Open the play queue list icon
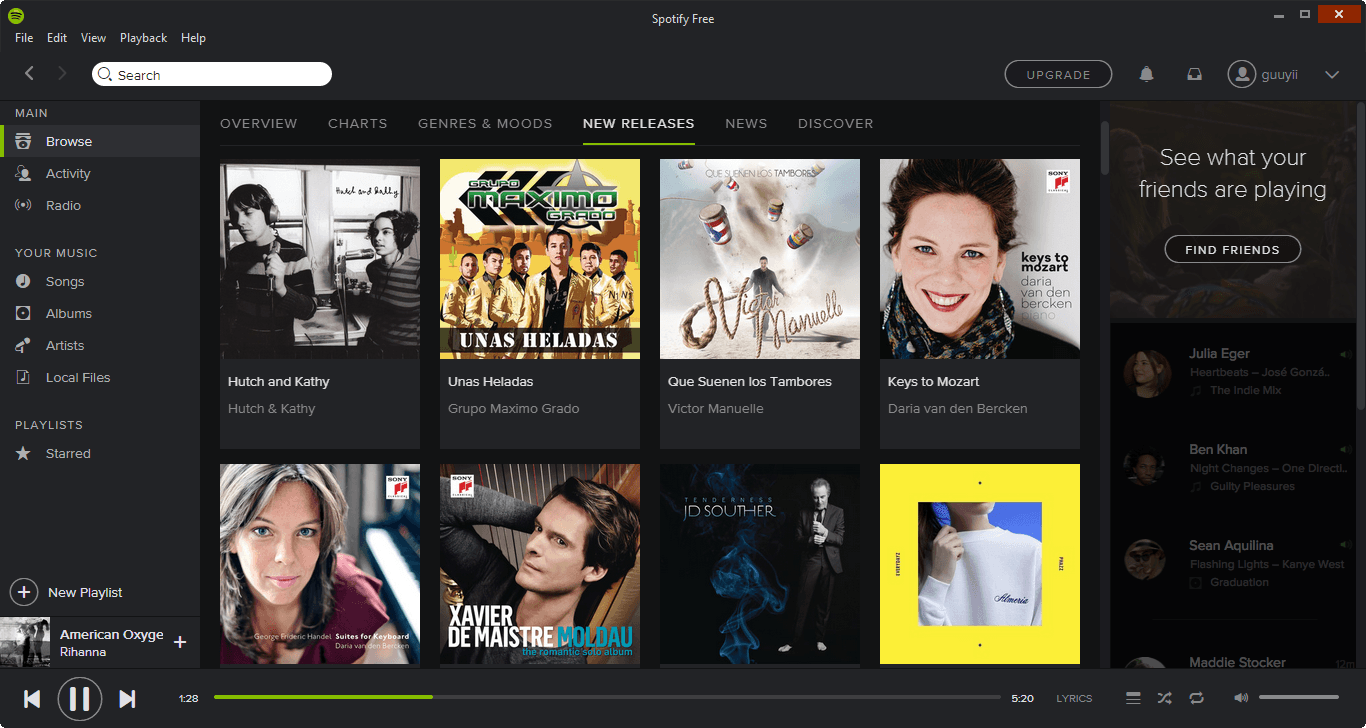The height and width of the screenshot is (728, 1366). click(1133, 698)
